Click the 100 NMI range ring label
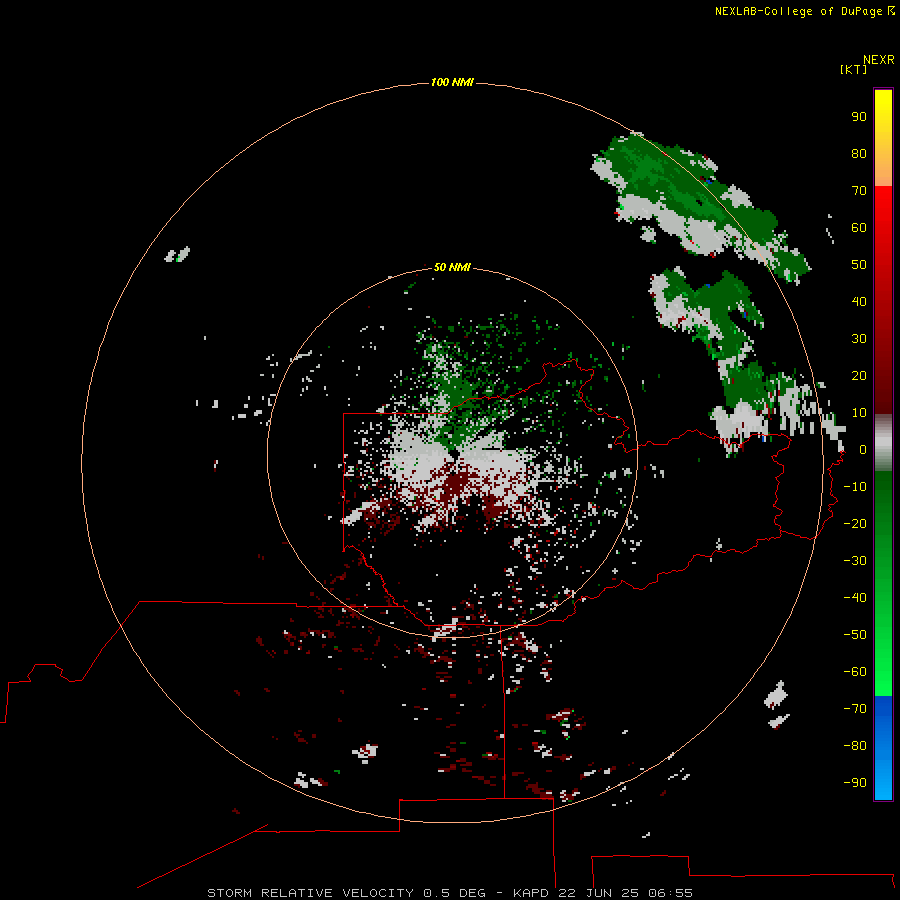 pyautogui.click(x=452, y=82)
